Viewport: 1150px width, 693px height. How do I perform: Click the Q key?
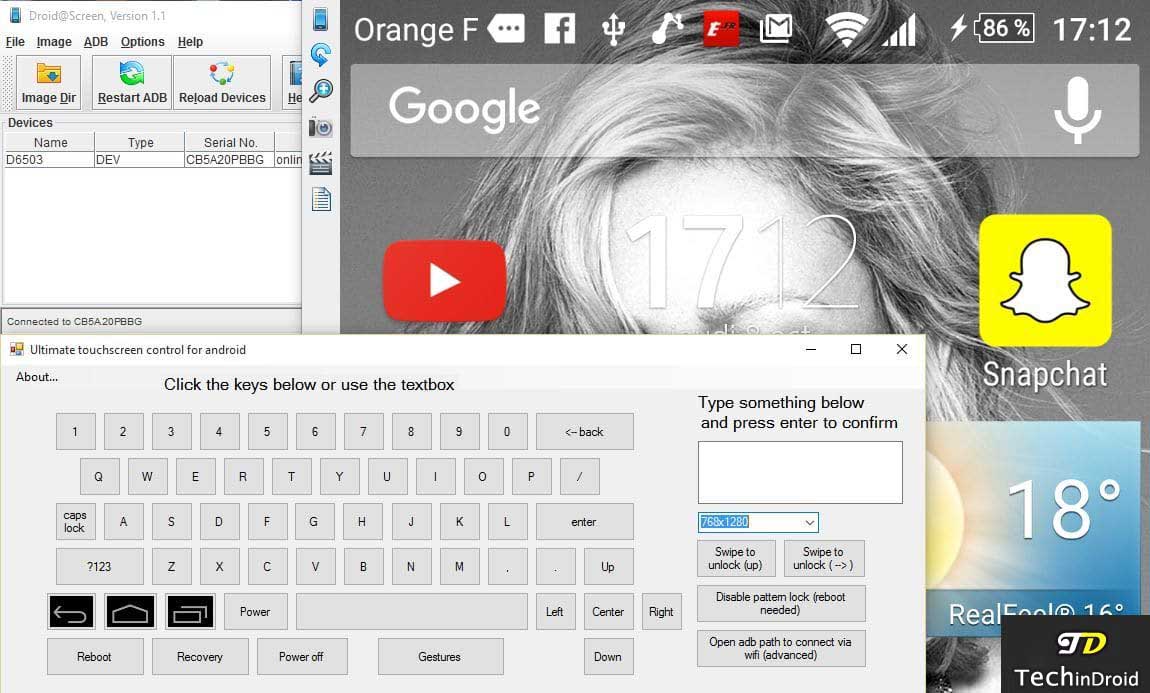[98, 477]
